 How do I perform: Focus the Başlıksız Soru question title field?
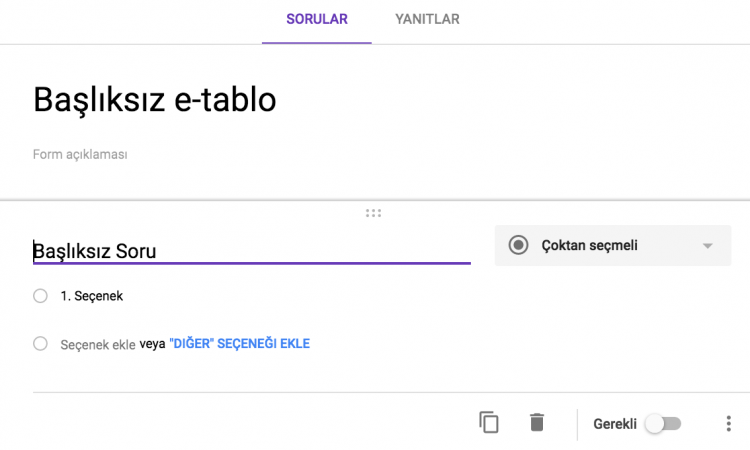[x=252, y=251]
